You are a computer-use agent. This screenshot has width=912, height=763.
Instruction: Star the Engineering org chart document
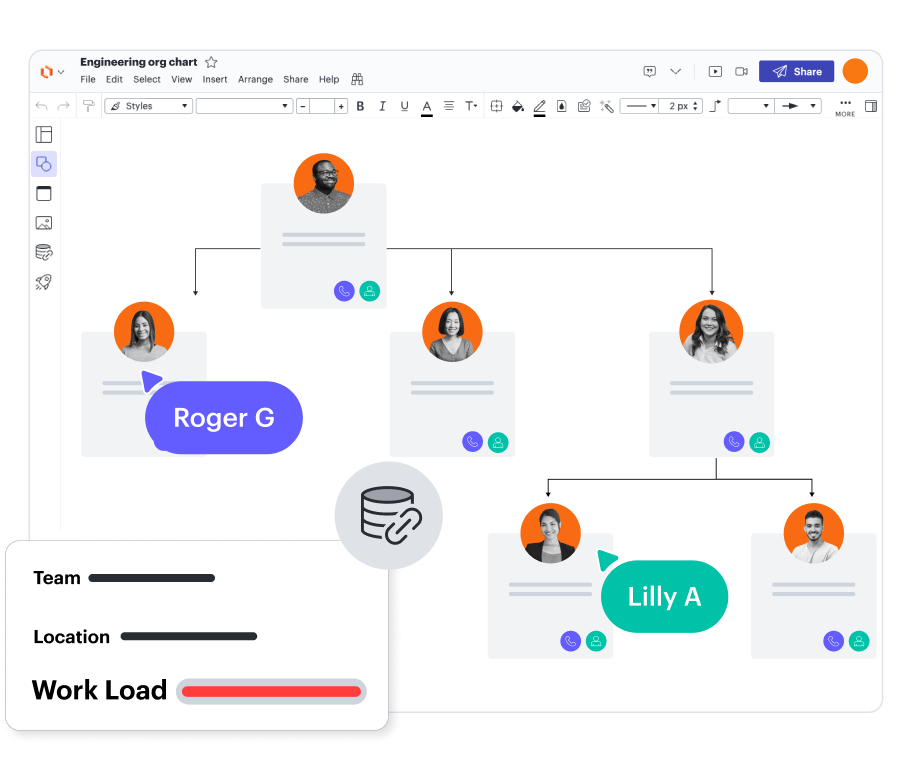(211, 62)
